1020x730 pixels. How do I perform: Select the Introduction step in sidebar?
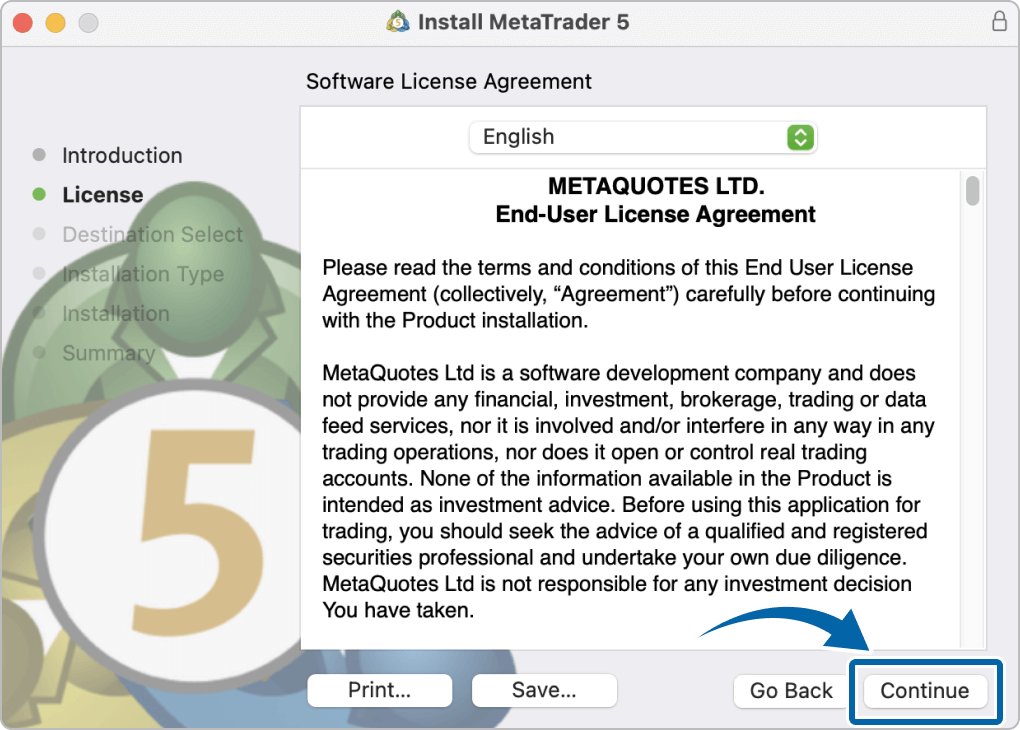tap(122, 155)
